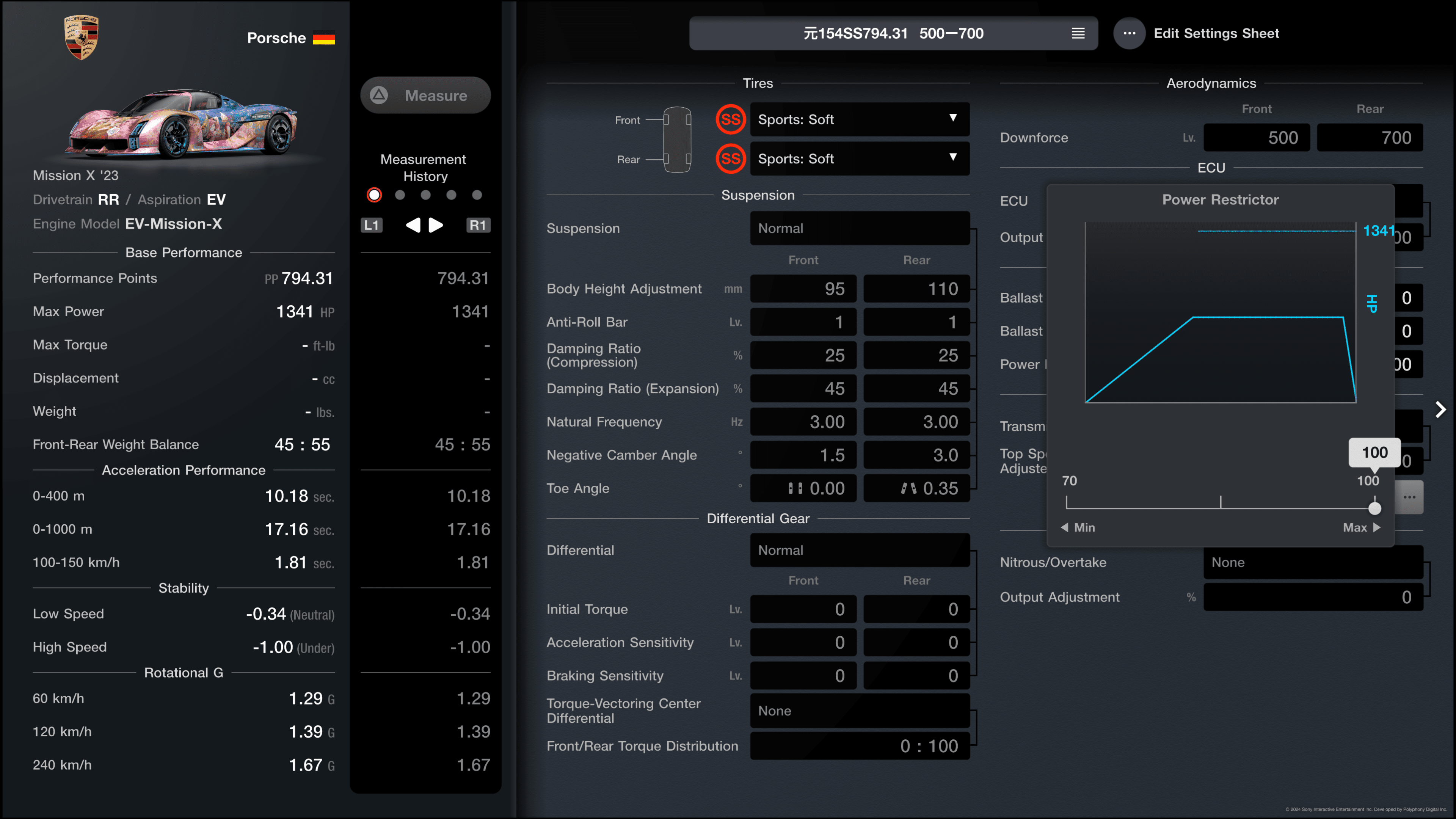Screen dimensions: 1456x819
Task: Open Suspension type Normal field
Action: tap(860, 228)
